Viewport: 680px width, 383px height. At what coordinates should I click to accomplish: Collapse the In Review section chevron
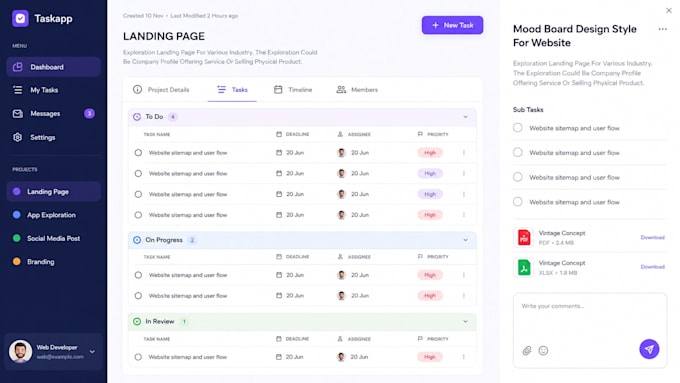pyautogui.click(x=465, y=321)
